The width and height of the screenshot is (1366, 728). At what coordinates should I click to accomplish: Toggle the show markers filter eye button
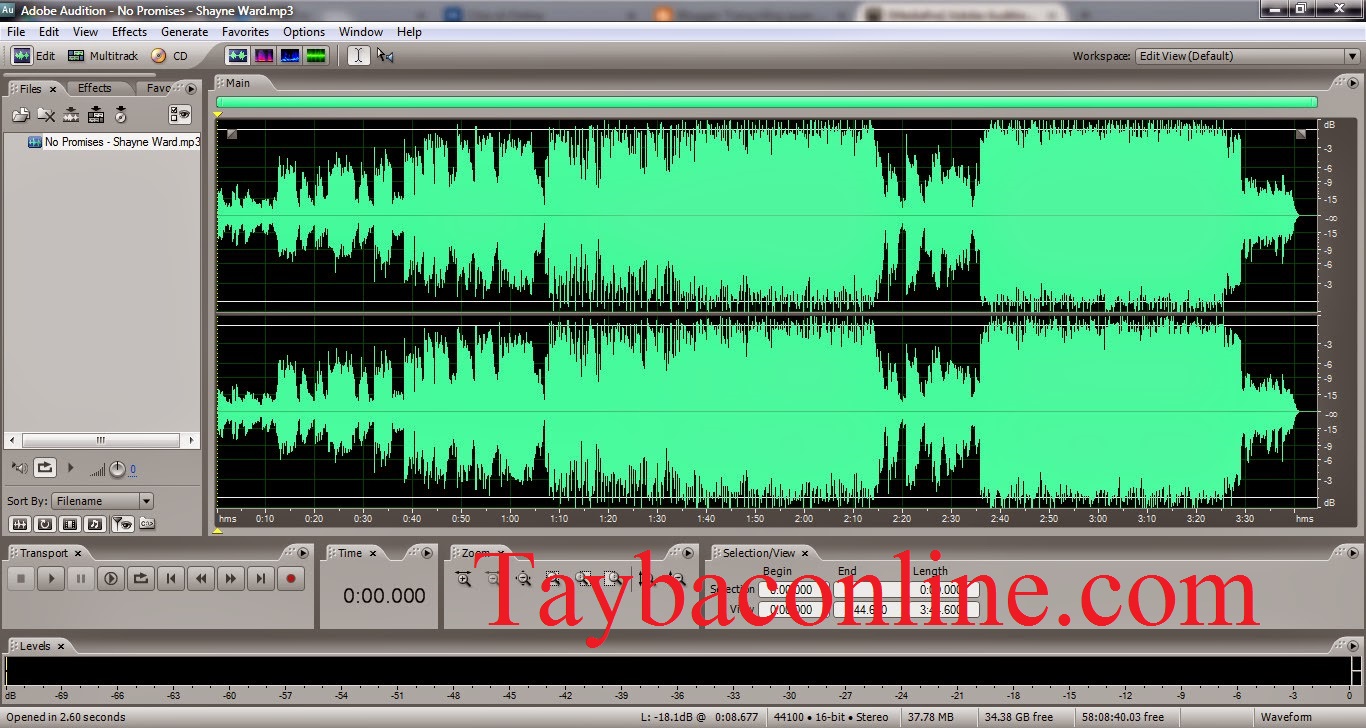pos(122,524)
